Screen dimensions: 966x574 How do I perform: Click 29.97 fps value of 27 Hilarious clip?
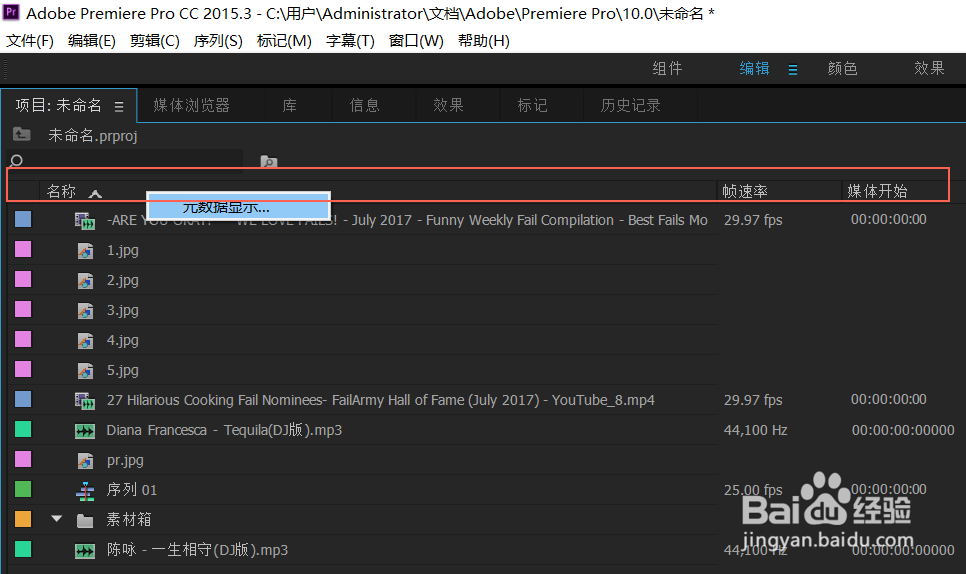[753, 400]
